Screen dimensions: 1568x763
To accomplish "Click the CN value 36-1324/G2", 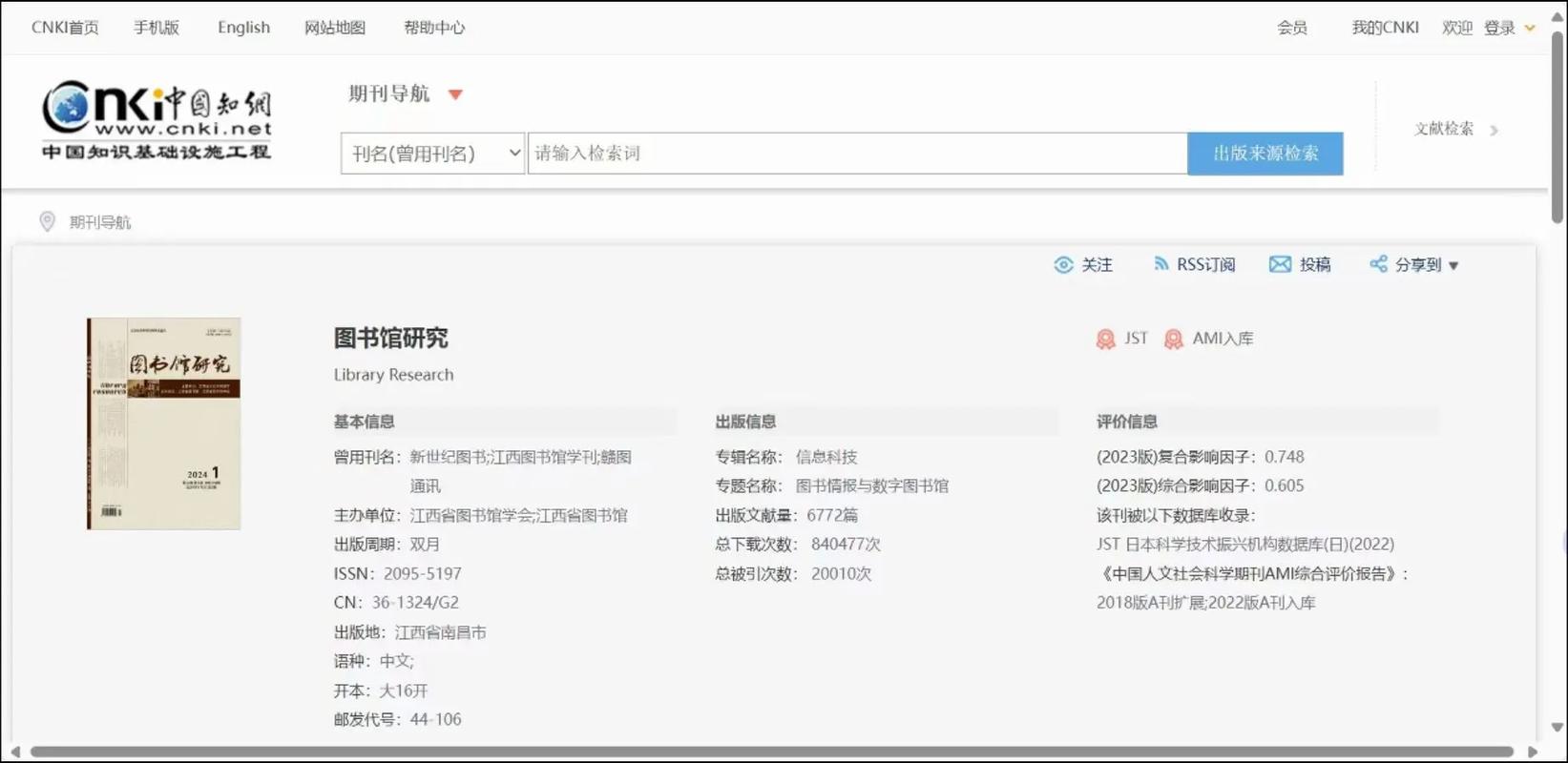I will [x=415, y=603].
